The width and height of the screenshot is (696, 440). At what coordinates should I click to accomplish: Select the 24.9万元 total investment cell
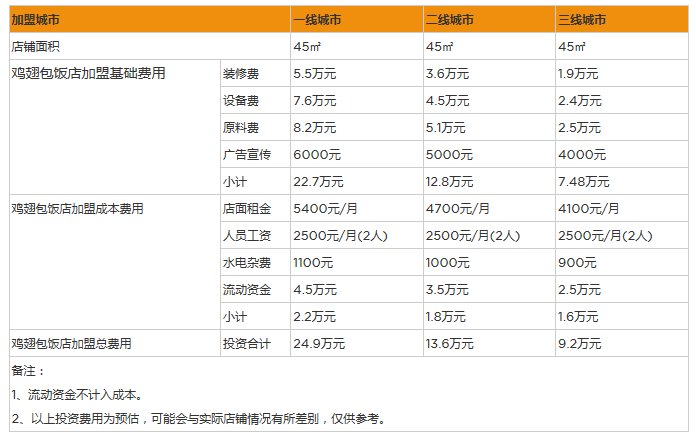[319, 344]
